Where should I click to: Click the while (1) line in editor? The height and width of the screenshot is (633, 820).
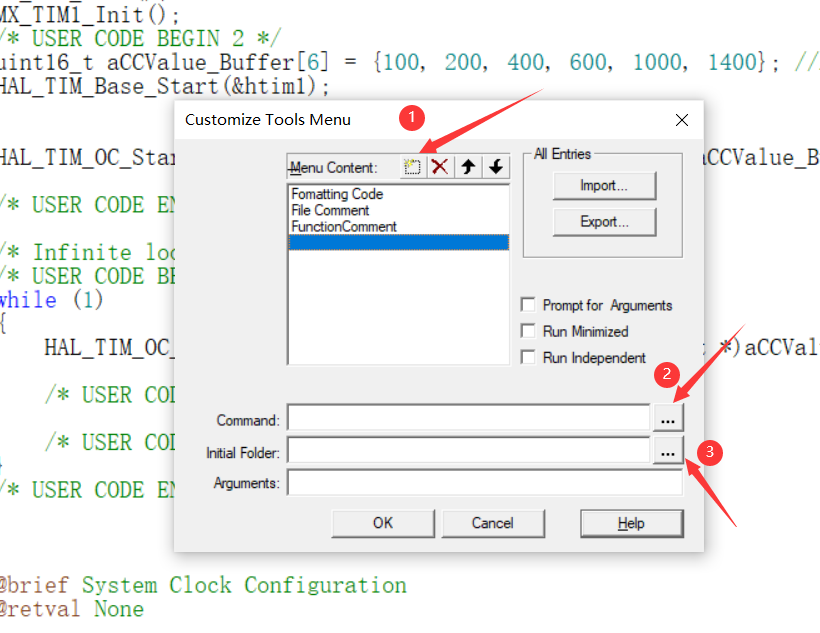click(51, 300)
